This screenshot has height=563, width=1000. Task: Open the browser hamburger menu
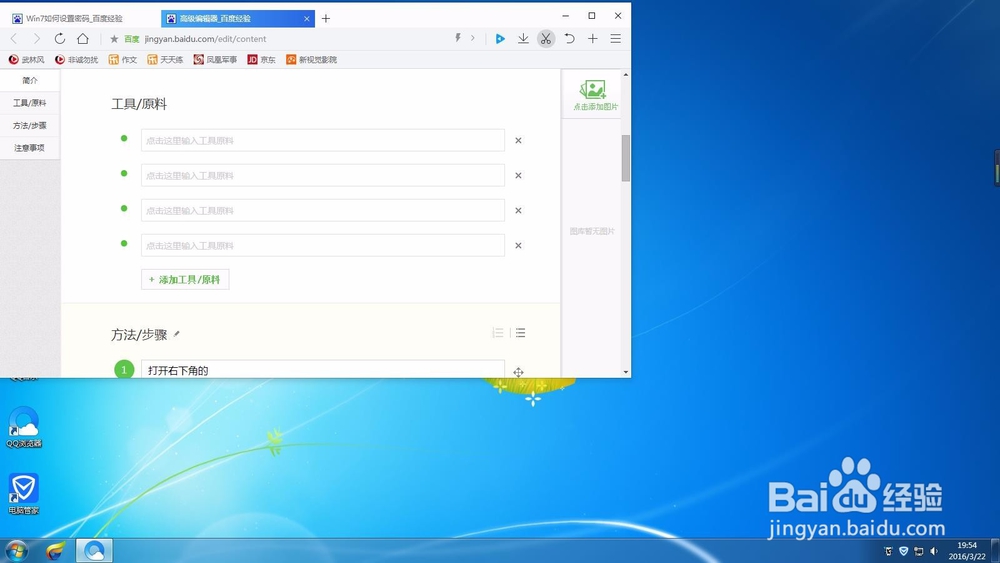615,39
